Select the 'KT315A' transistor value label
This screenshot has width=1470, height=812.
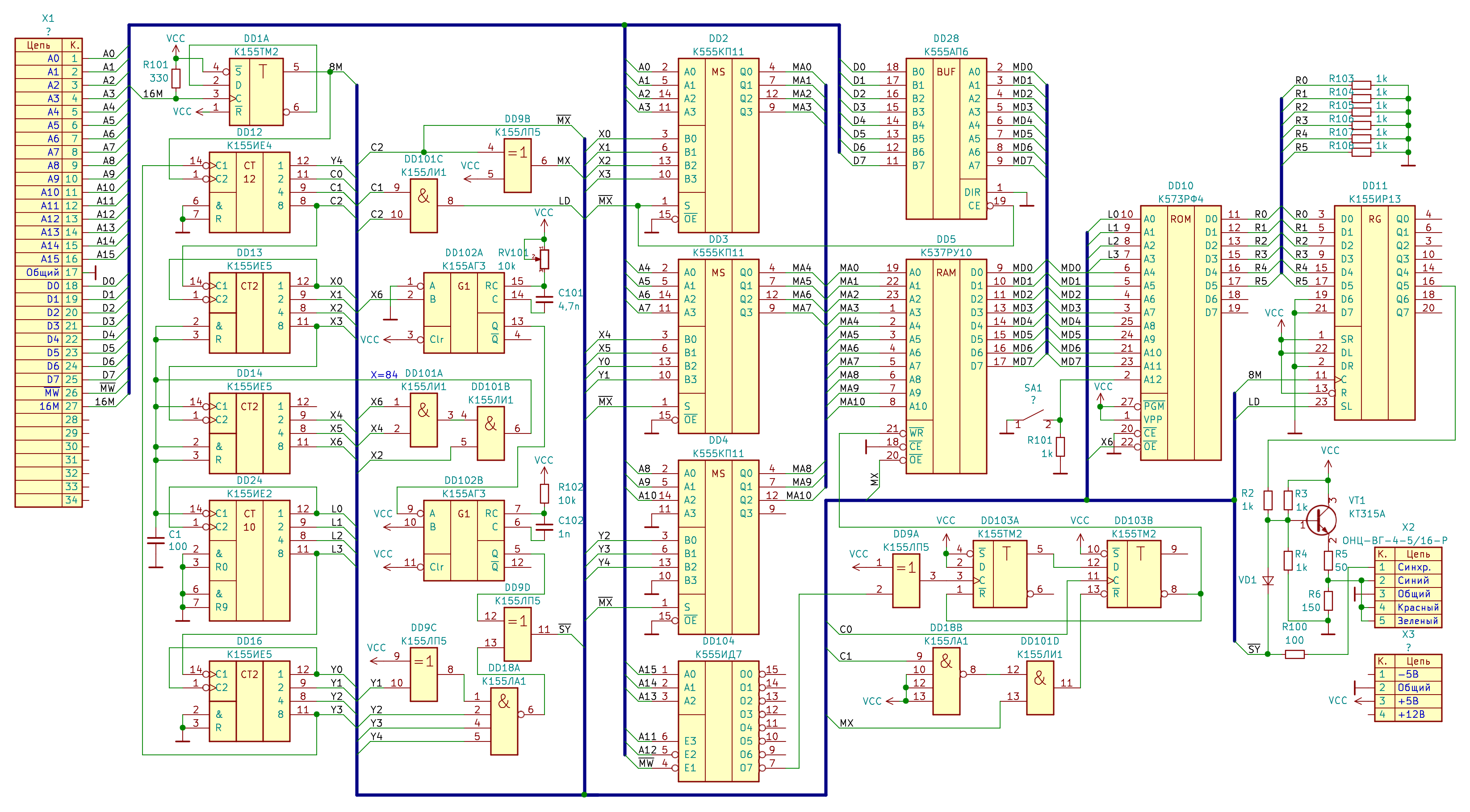click(x=1367, y=514)
